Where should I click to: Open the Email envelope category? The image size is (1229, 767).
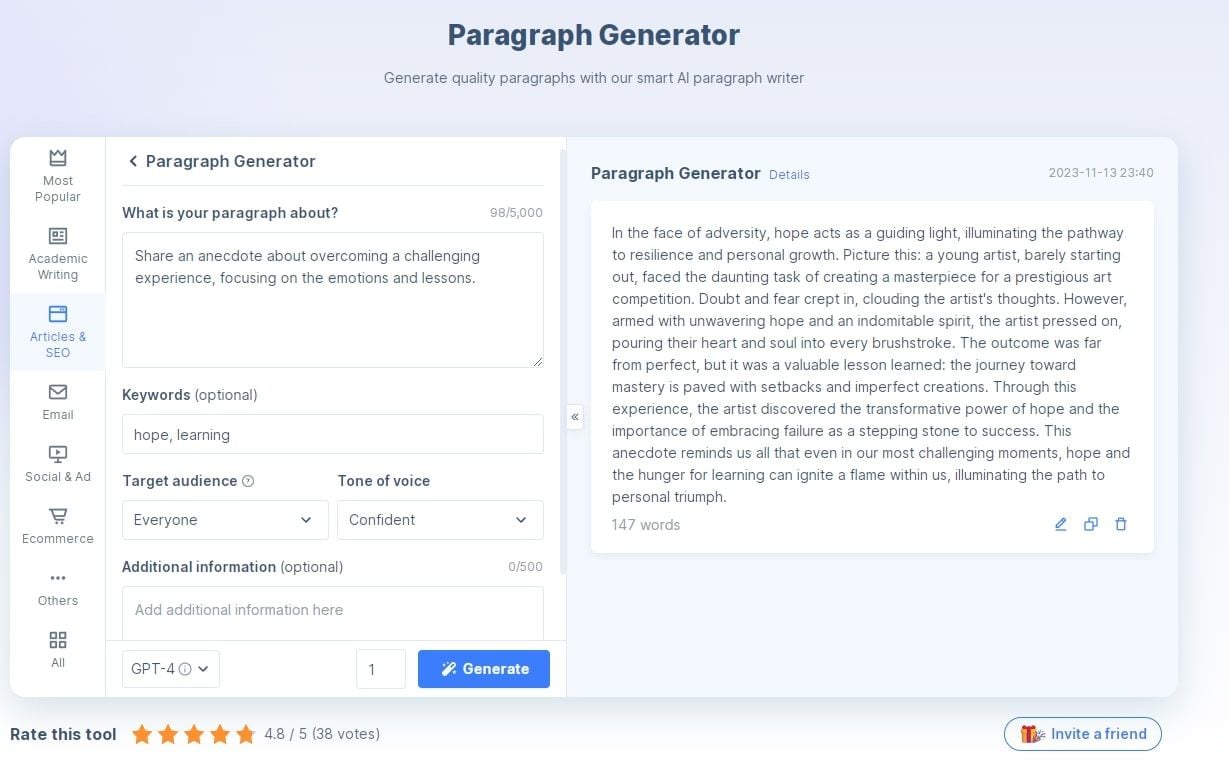[x=58, y=402]
